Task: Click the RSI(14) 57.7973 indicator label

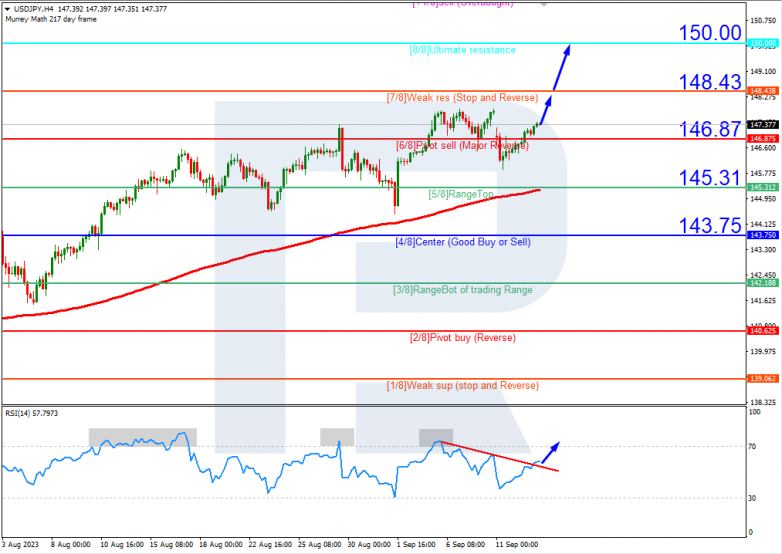Action: (x=31, y=413)
